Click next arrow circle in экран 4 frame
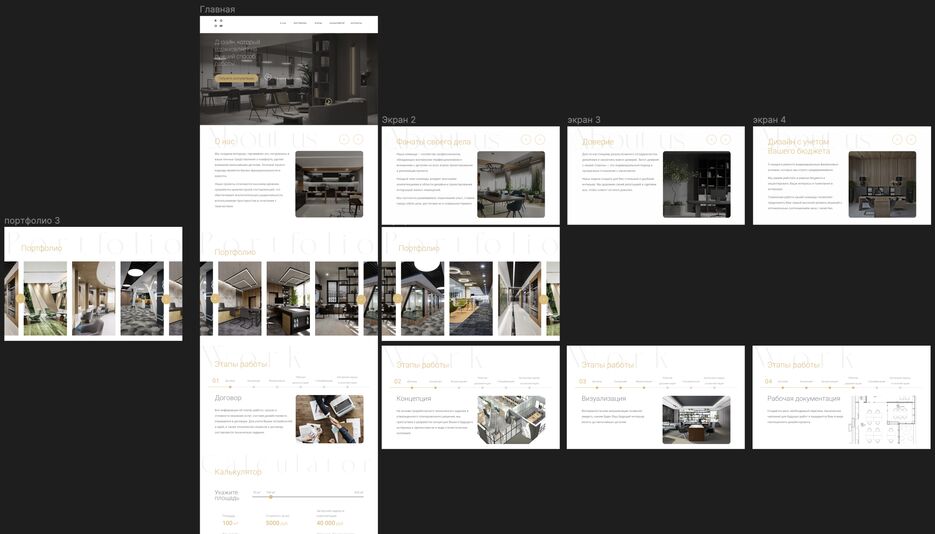Viewport: 935px width, 534px height. point(911,139)
